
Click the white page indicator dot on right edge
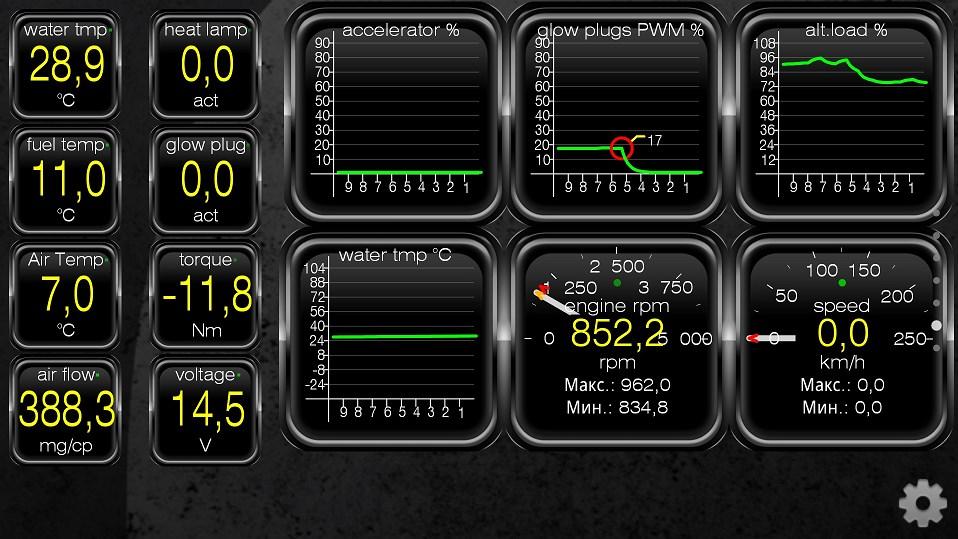coord(937,326)
